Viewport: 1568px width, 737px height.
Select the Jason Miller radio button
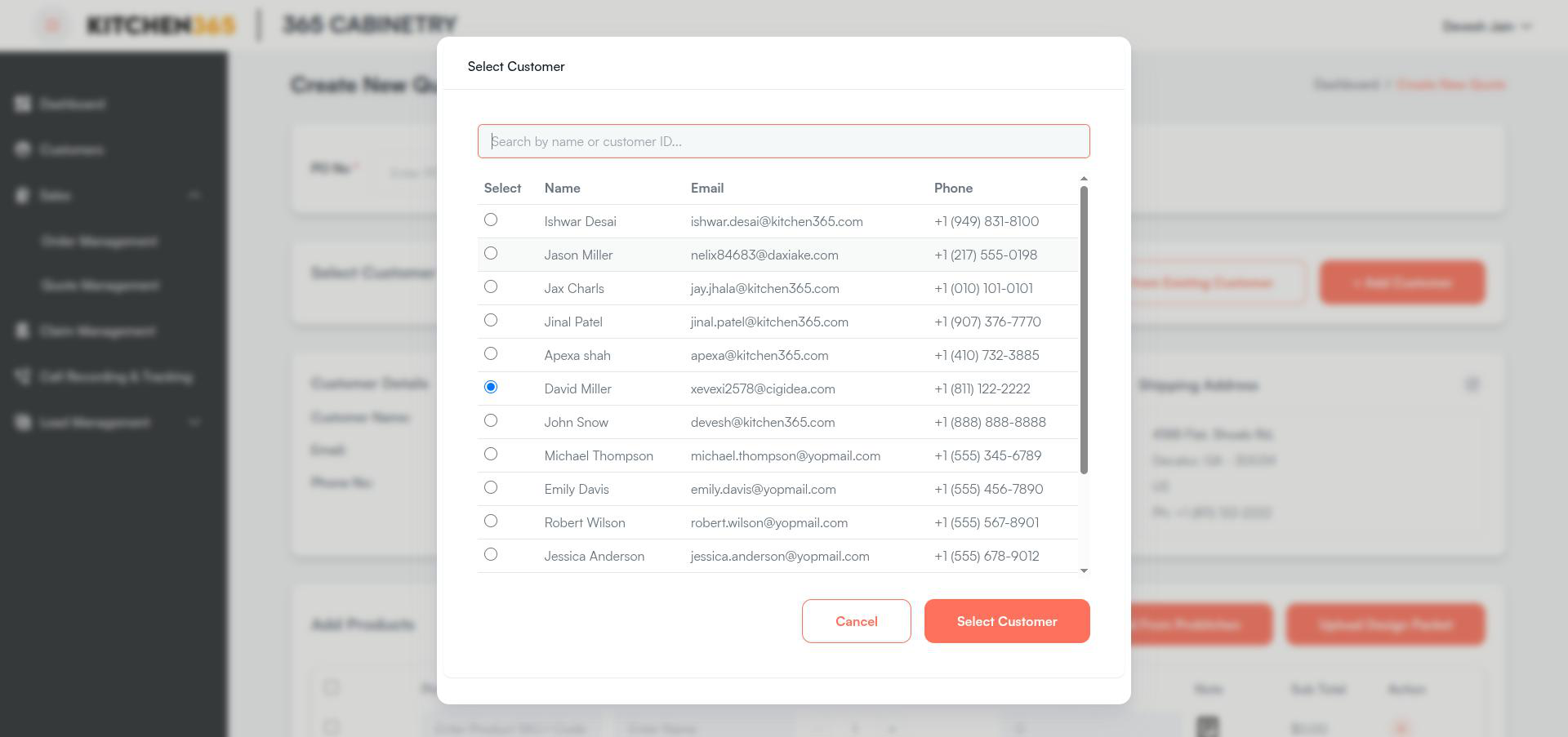491,253
